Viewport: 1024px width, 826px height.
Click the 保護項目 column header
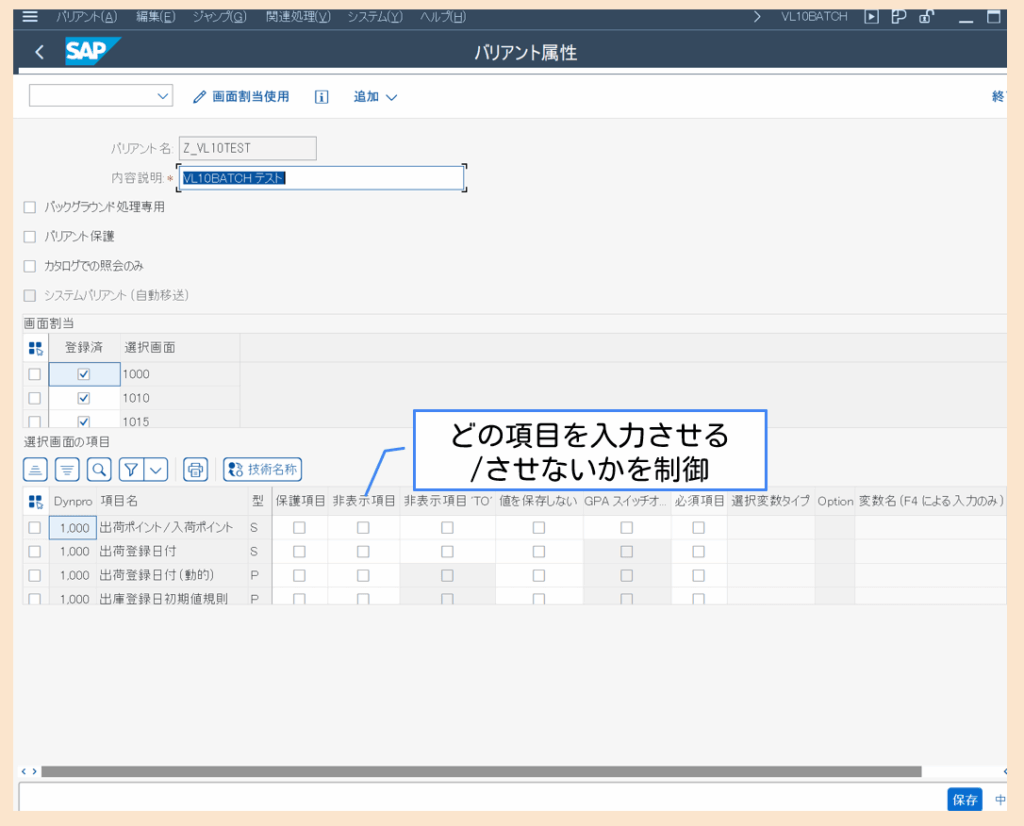click(x=300, y=501)
